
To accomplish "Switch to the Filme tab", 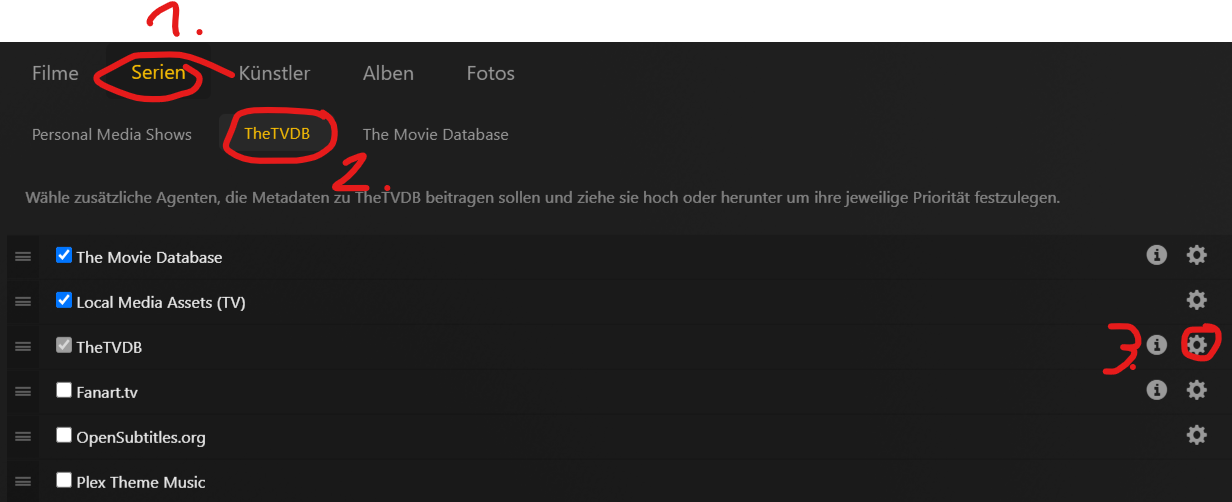I will 55,73.
